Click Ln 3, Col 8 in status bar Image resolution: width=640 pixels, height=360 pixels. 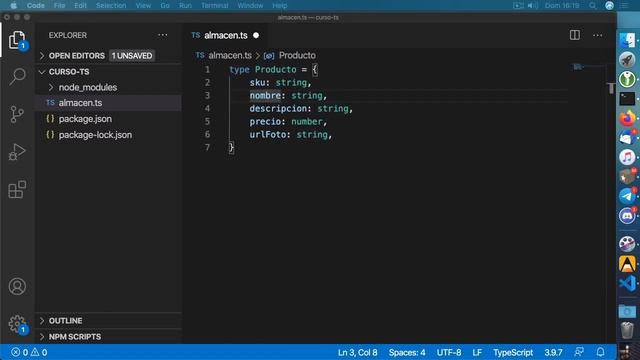click(x=358, y=352)
